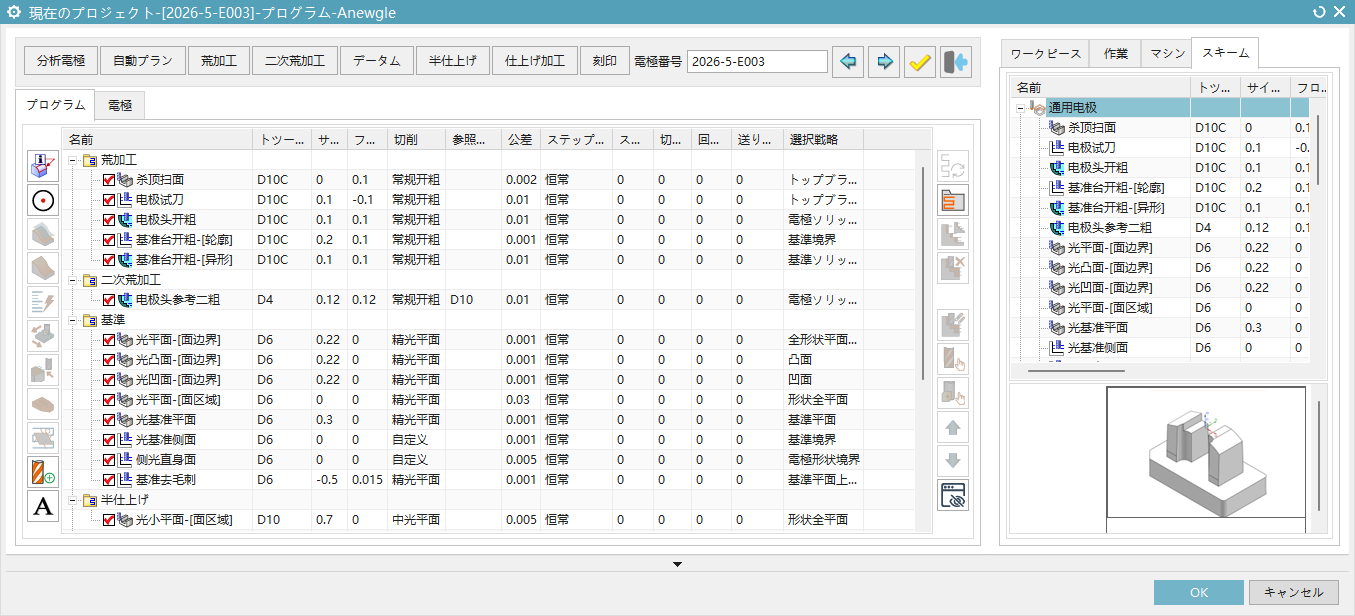
Task: Click the grayed move-down arrow icon
Action: (953, 461)
